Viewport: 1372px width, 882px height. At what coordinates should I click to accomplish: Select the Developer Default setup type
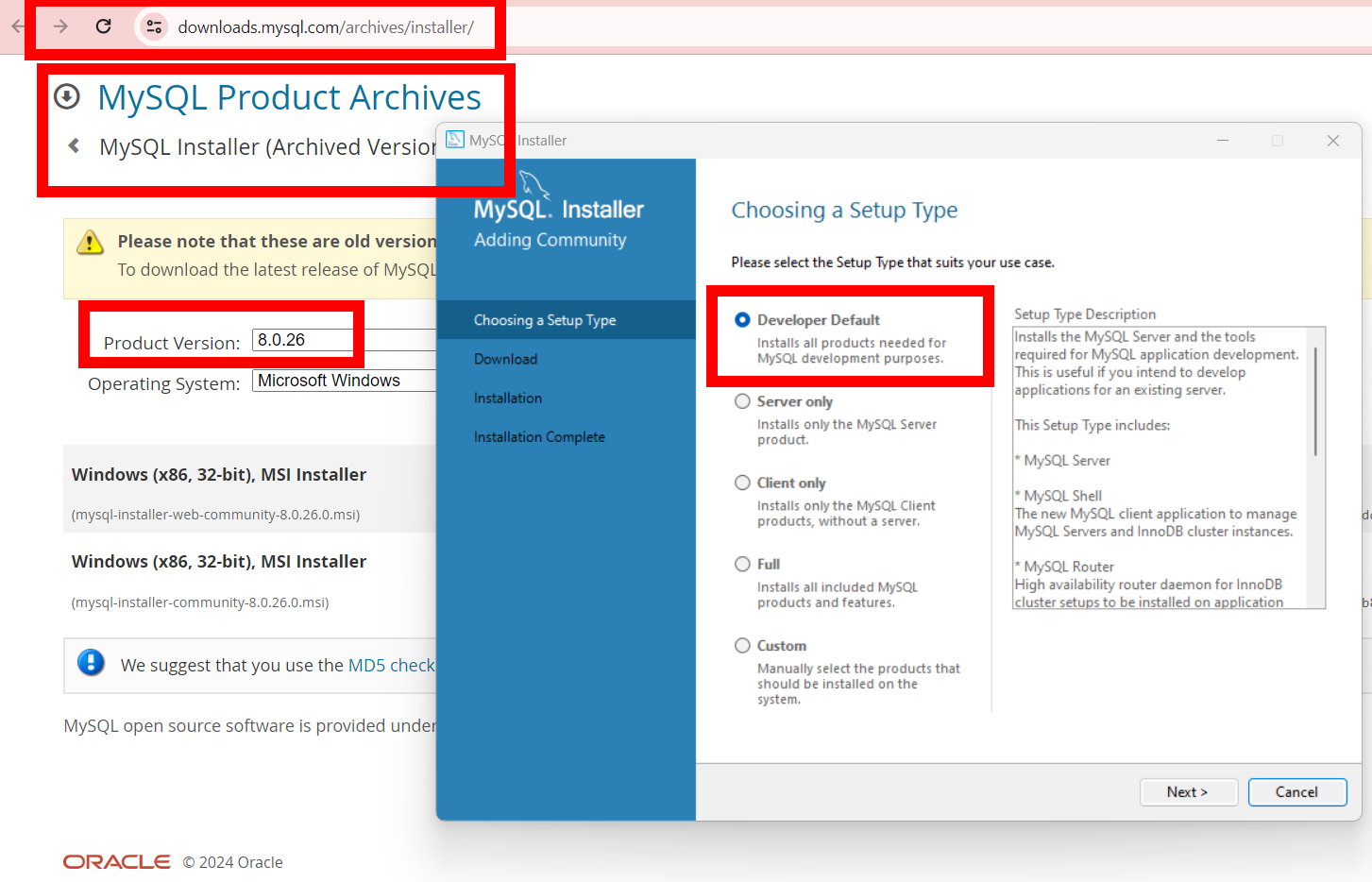(x=743, y=320)
